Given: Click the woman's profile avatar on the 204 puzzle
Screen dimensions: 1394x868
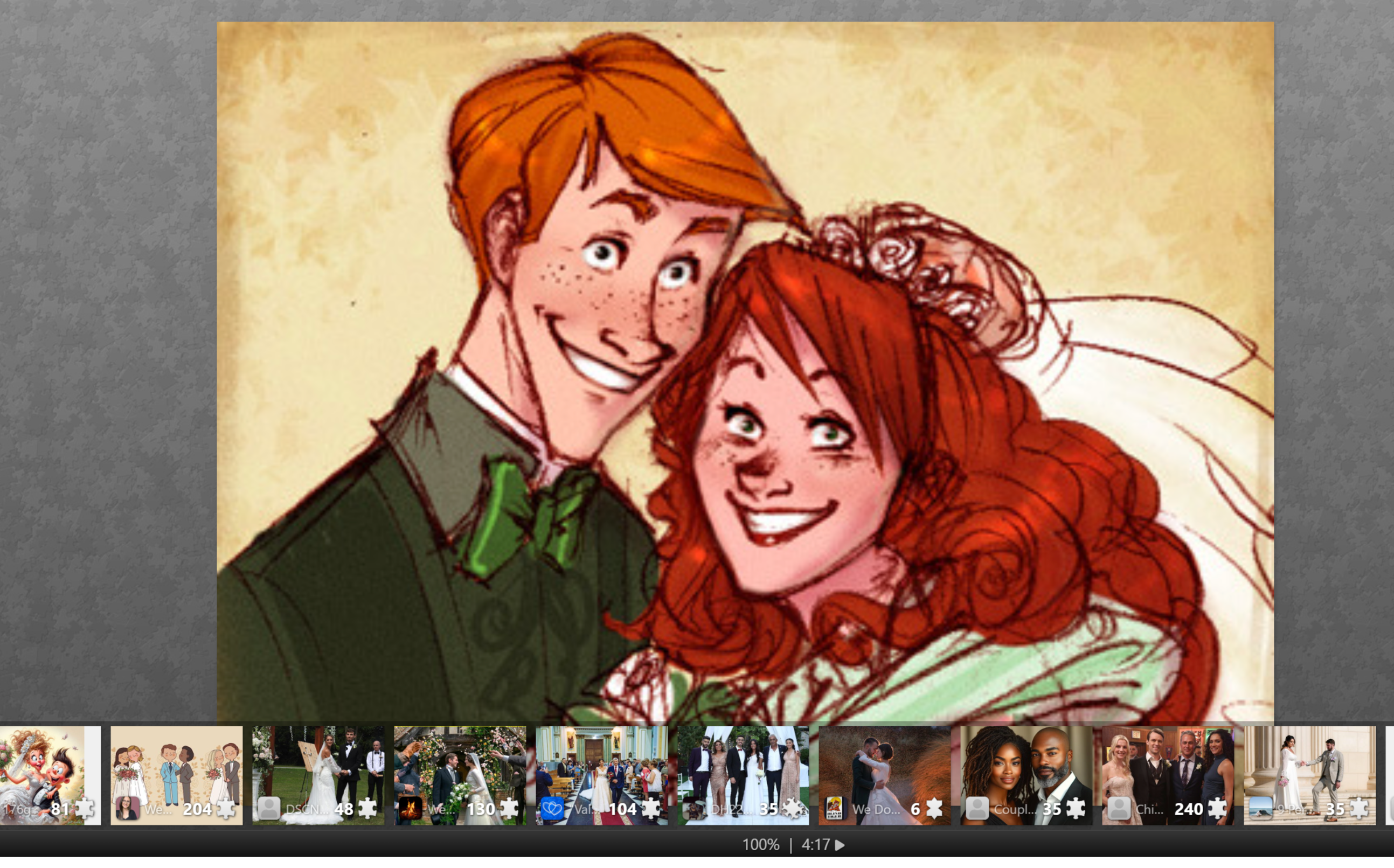Looking at the screenshot, I should coord(127,809).
